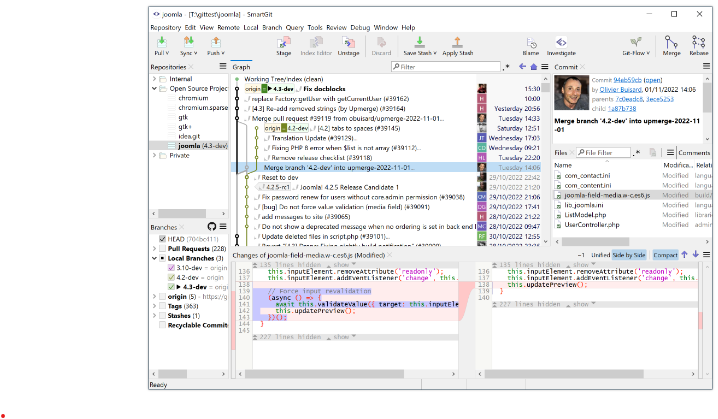Click the Graph back arrow icon
The width and height of the screenshot is (718, 419).
(522, 67)
